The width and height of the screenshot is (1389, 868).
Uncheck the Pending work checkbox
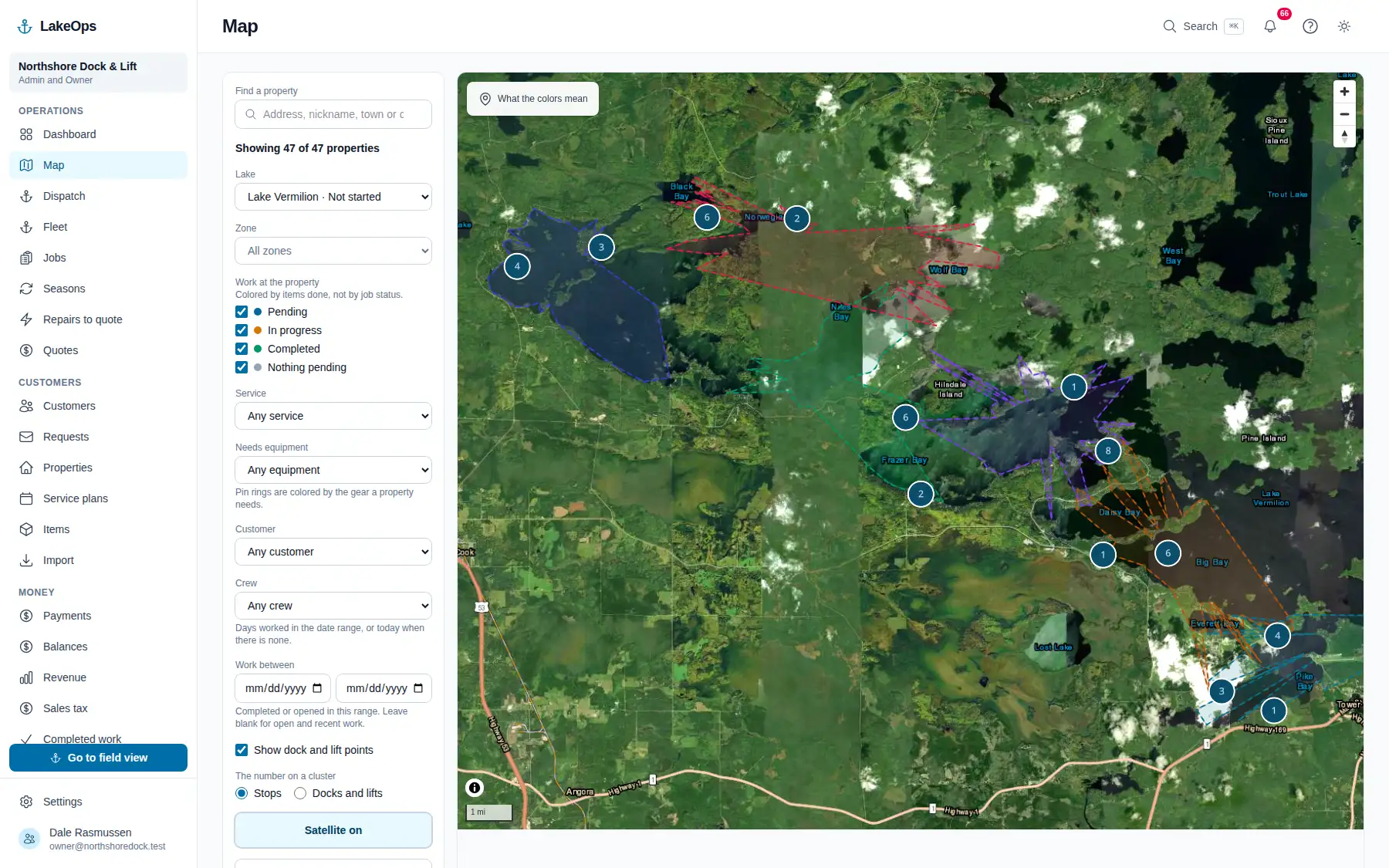(242, 312)
